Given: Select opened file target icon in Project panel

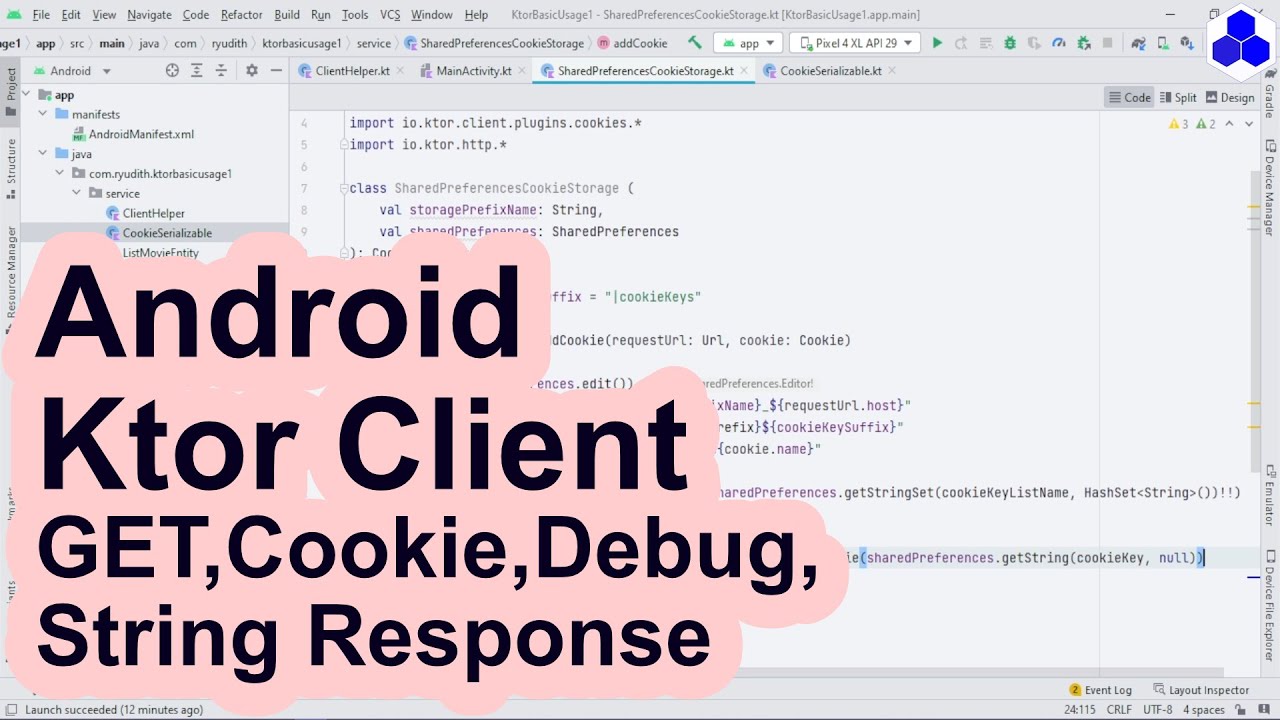Looking at the screenshot, I should pyautogui.click(x=172, y=70).
